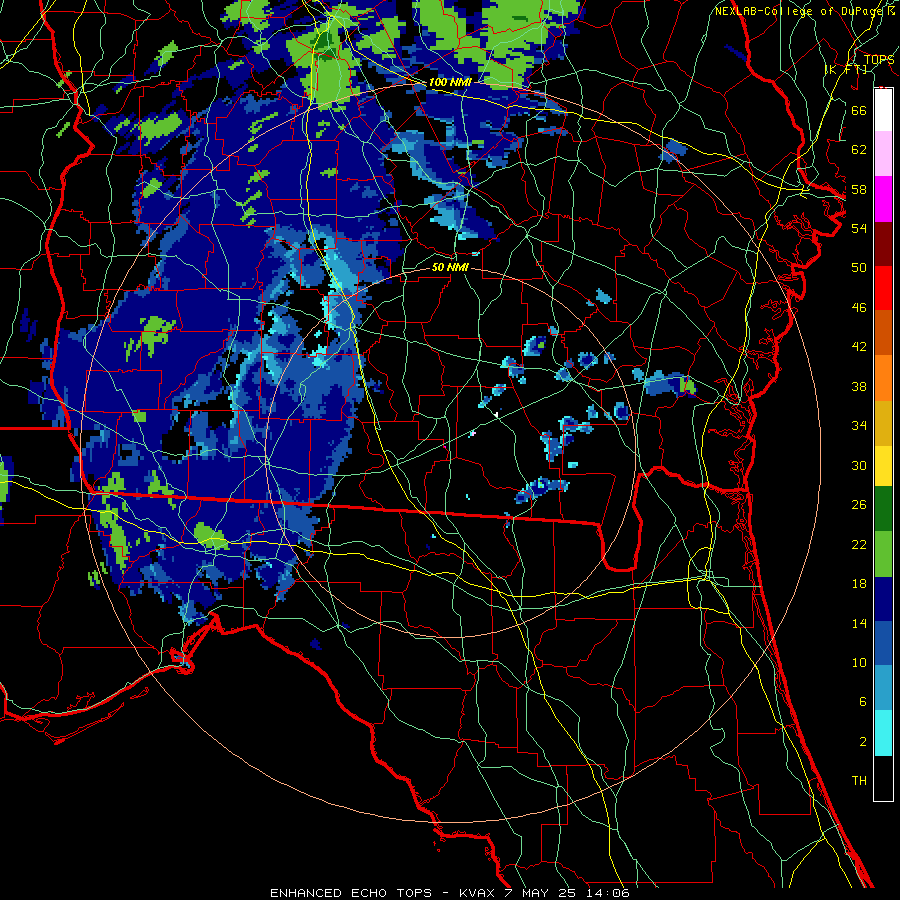Viewport: 900px width, 900px height.
Task: Click the "14:06" timestamp in the caption
Action: point(608,893)
